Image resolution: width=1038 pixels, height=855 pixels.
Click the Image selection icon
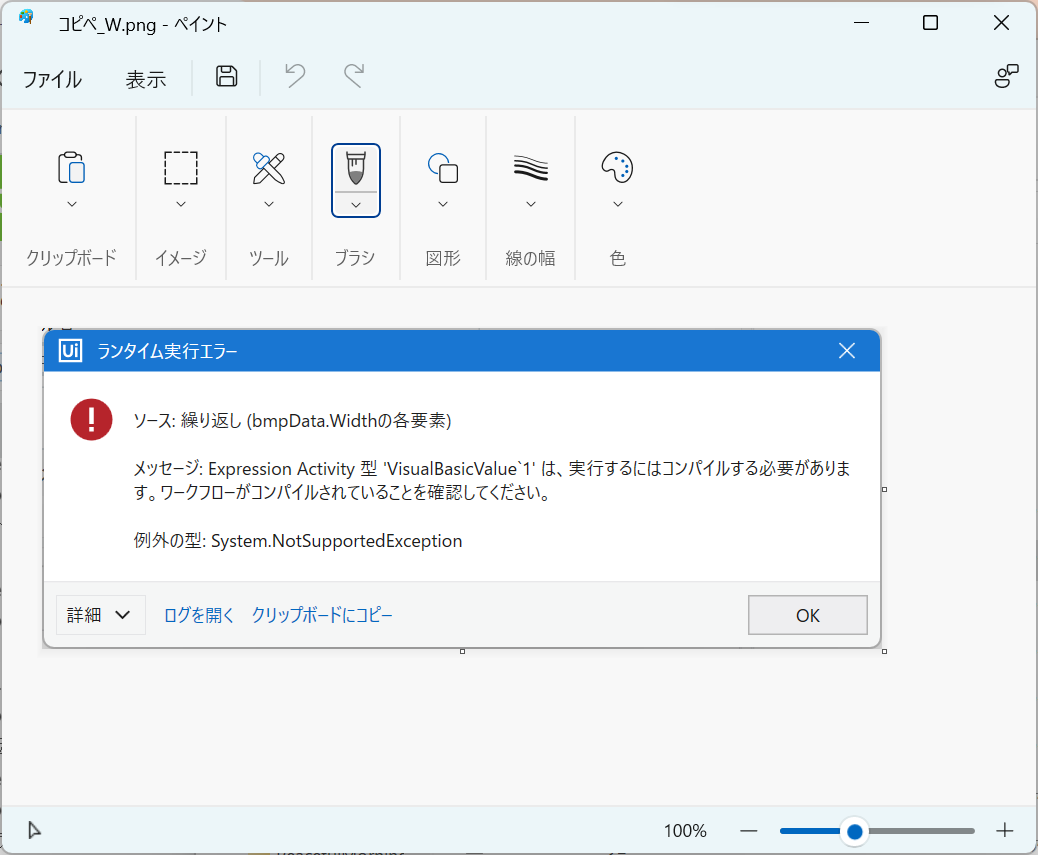tap(180, 170)
